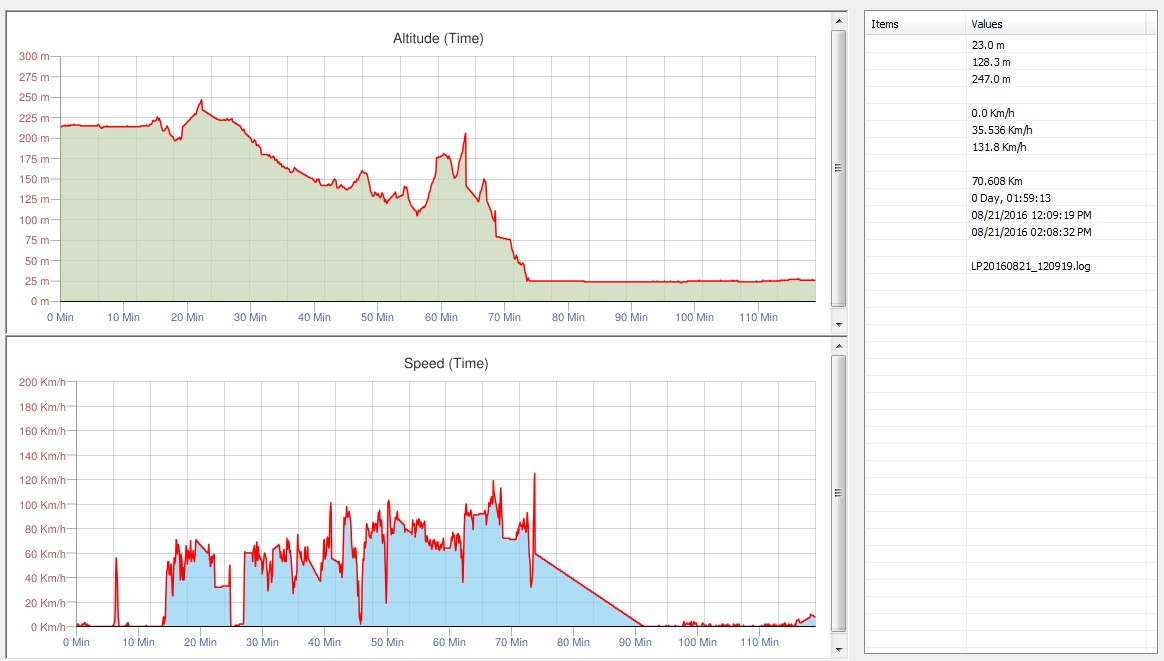Grab the Altitude chart vertical scrollbar thumb
The height and width of the screenshot is (661, 1164).
click(x=838, y=168)
